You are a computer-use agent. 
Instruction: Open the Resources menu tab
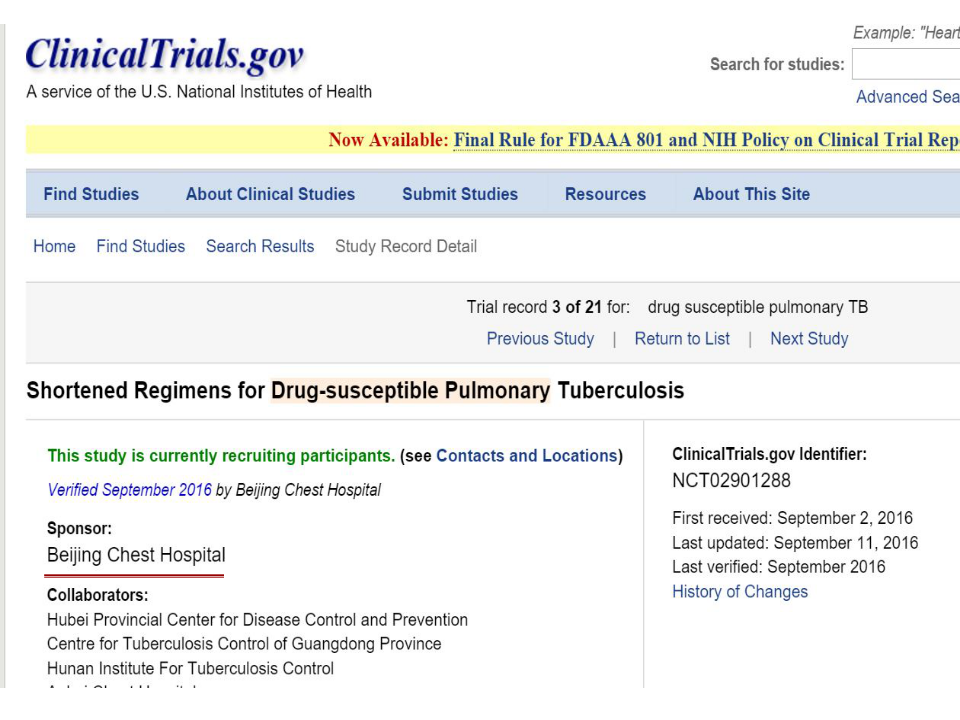click(x=605, y=194)
